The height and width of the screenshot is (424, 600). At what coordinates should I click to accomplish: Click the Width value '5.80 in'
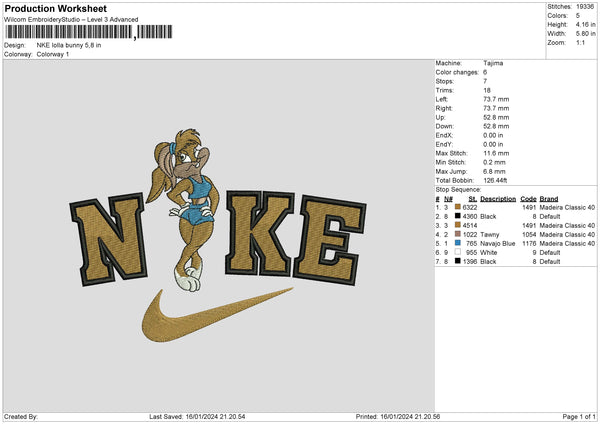click(x=585, y=34)
